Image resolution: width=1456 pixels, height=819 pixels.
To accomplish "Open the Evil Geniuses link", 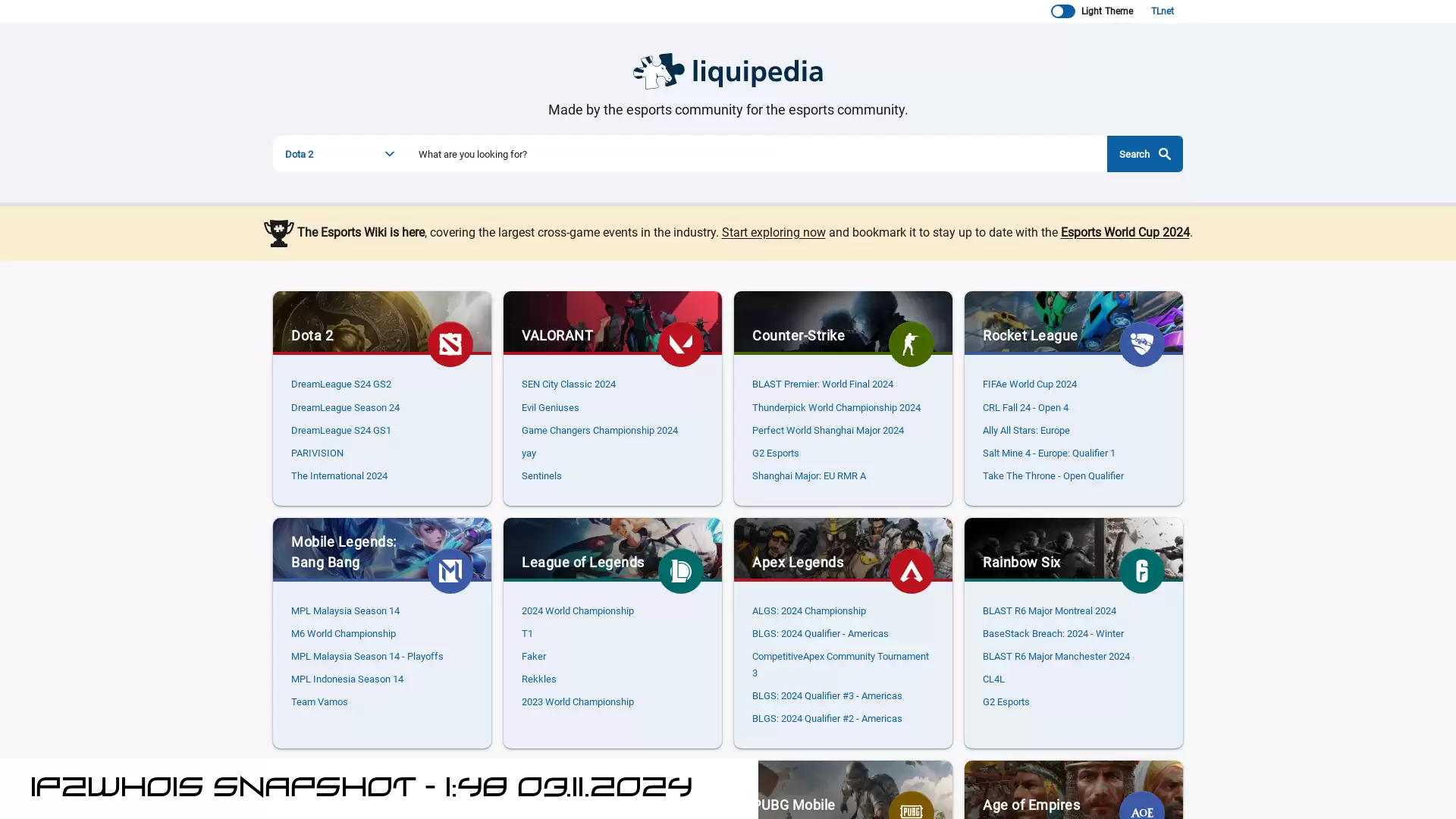I will 550,408.
